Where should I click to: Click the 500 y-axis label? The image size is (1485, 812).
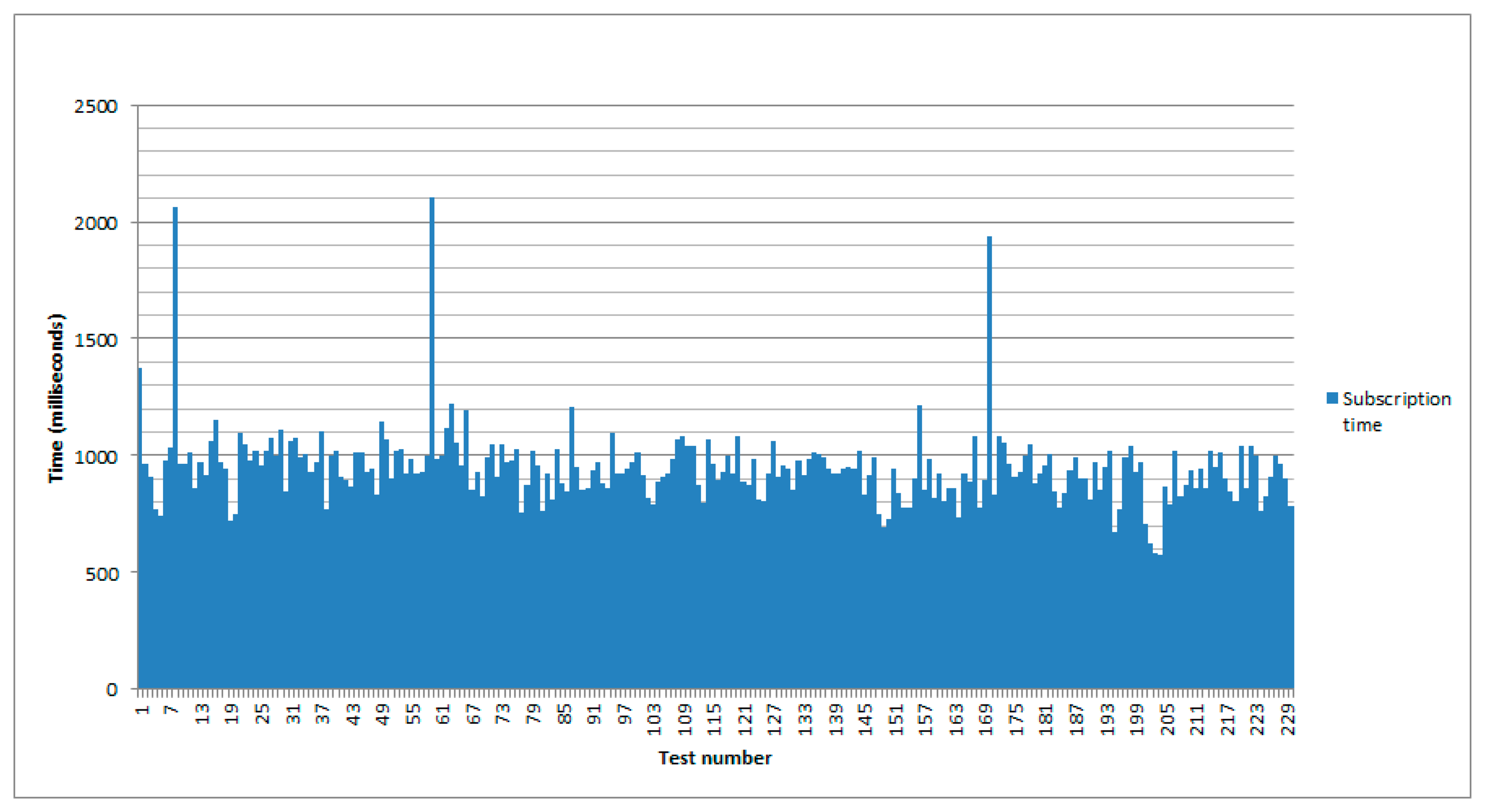tap(102, 574)
